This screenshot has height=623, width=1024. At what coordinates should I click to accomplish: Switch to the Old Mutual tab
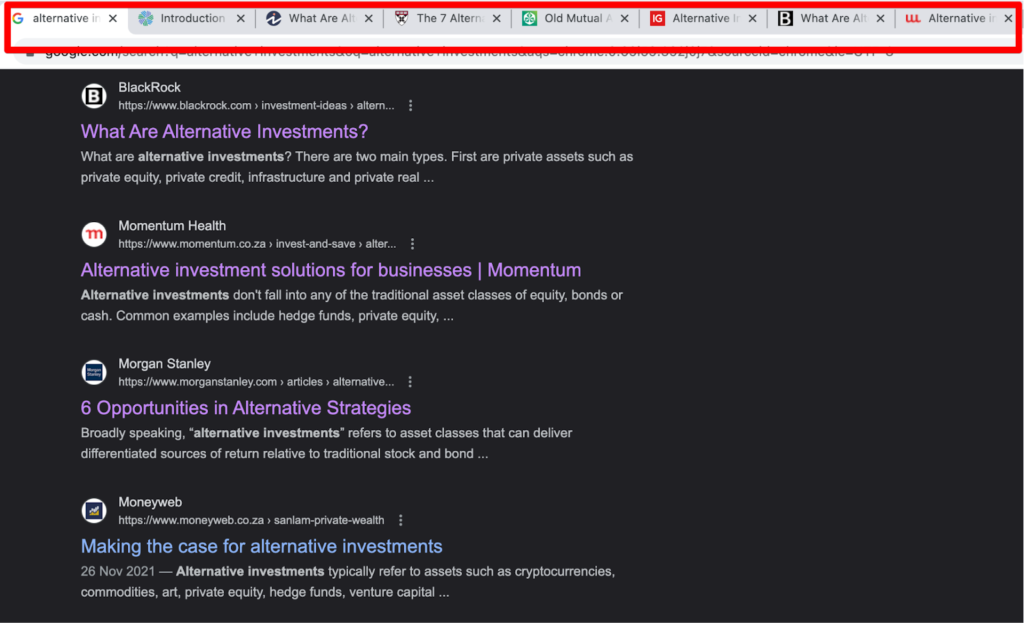point(574,19)
